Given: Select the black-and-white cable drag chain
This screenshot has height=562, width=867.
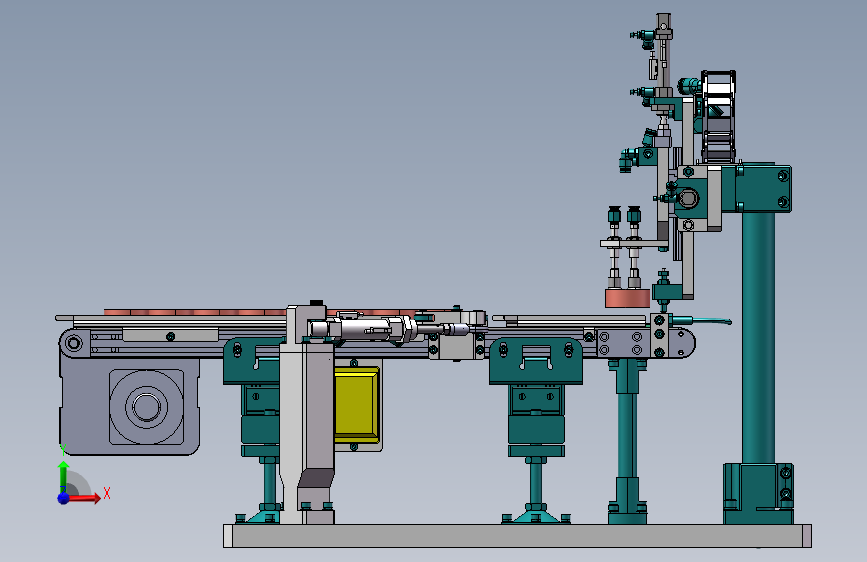Looking at the screenshot, I should click(x=718, y=116).
